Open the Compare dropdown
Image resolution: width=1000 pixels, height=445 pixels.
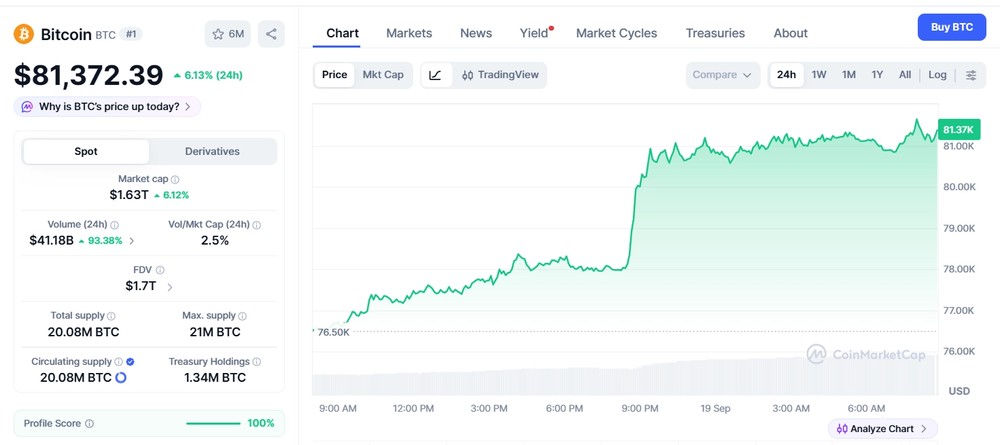(x=723, y=75)
